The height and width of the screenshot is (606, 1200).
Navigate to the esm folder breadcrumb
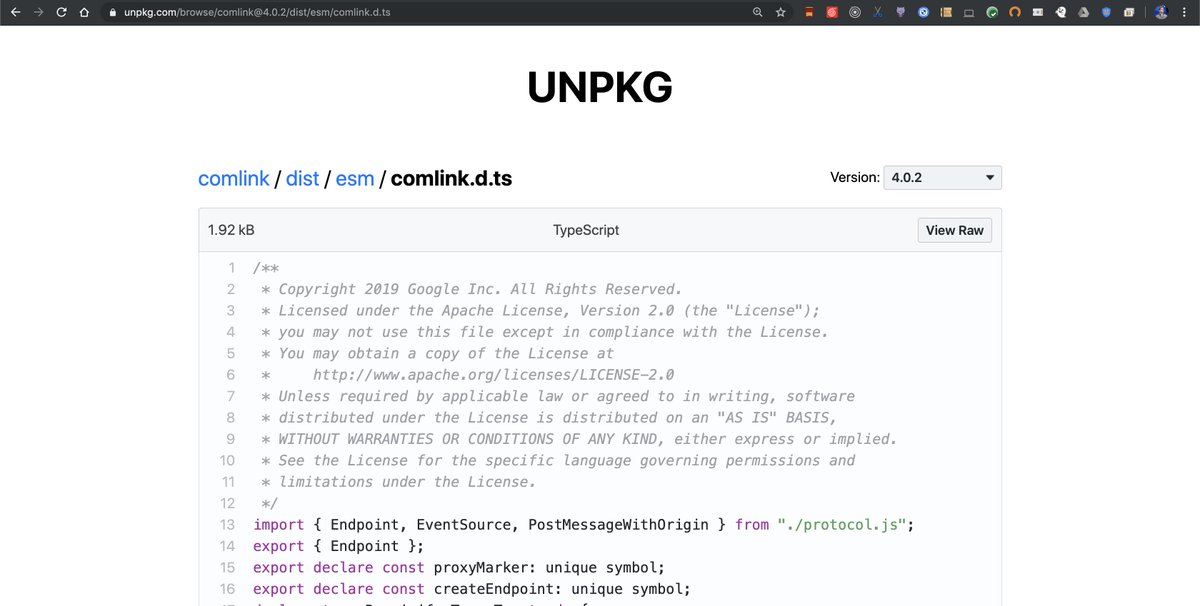click(x=355, y=178)
